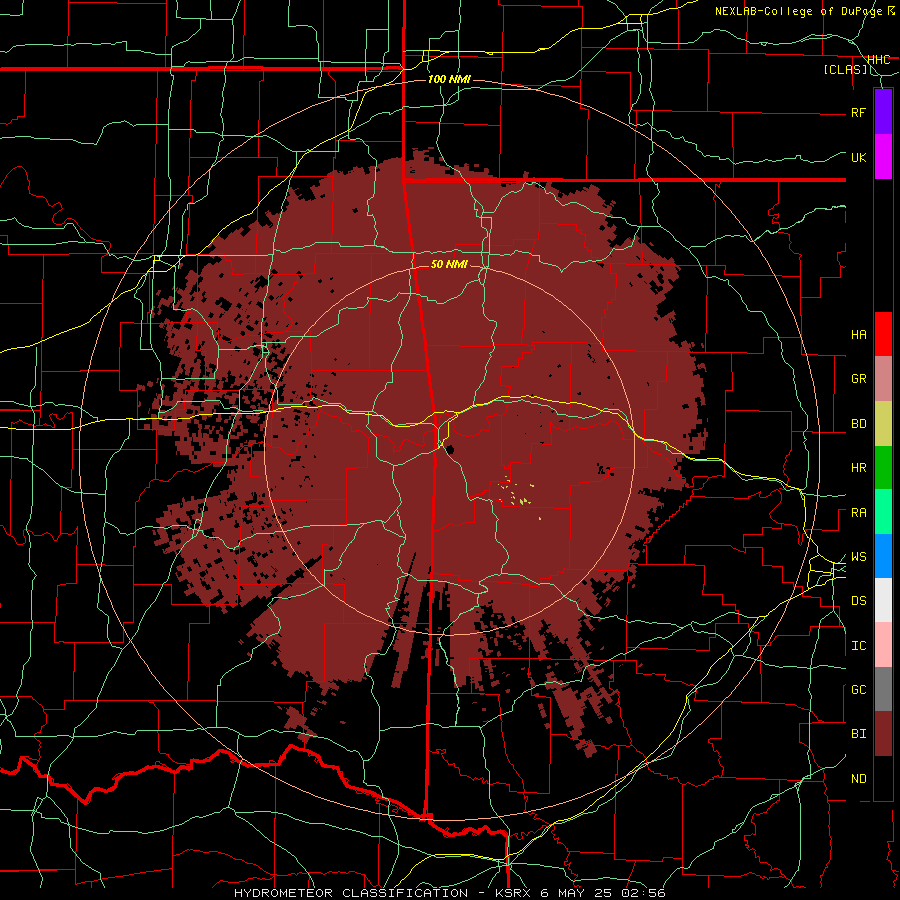Screen dimensions: 900x900
Task: Click the DS legend label
Action: pyautogui.click(x=858, y=601)
